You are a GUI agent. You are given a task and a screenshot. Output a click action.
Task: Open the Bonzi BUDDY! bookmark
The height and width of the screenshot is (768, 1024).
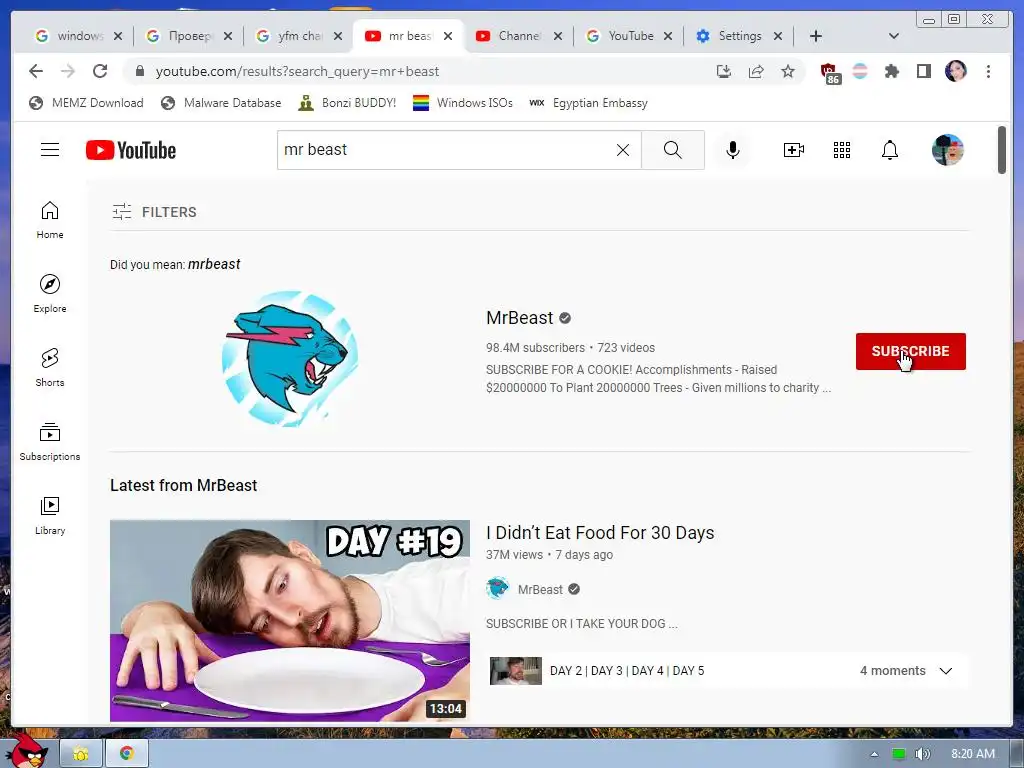coord(347,103)
